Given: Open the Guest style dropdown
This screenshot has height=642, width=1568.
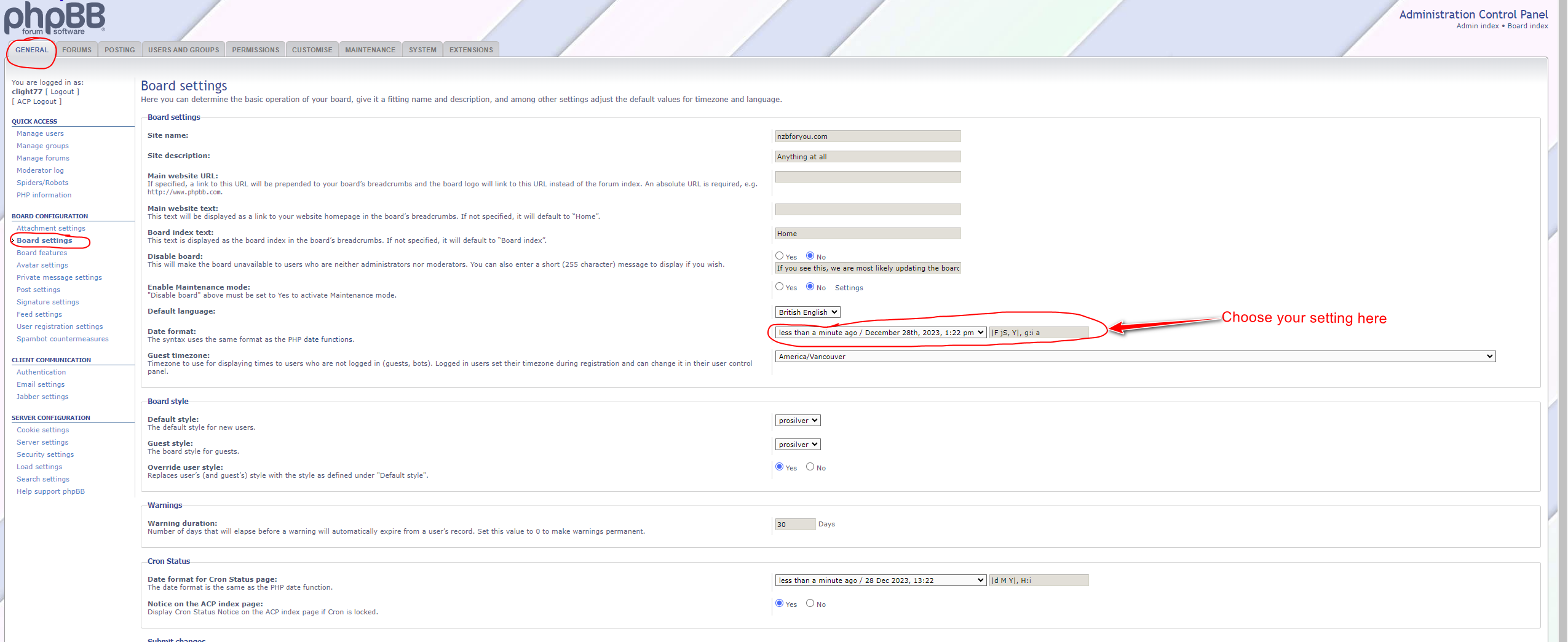Looking at the screenshot, I should pos(798,445).
